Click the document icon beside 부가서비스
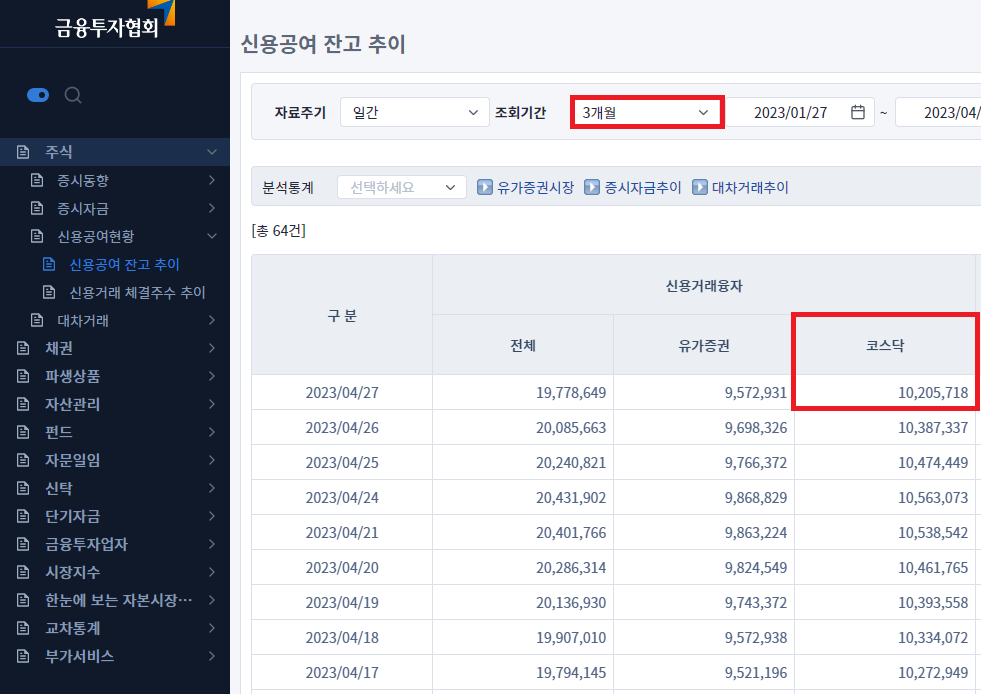Screen dimensions: 981x694 click(x=23, y=656)
